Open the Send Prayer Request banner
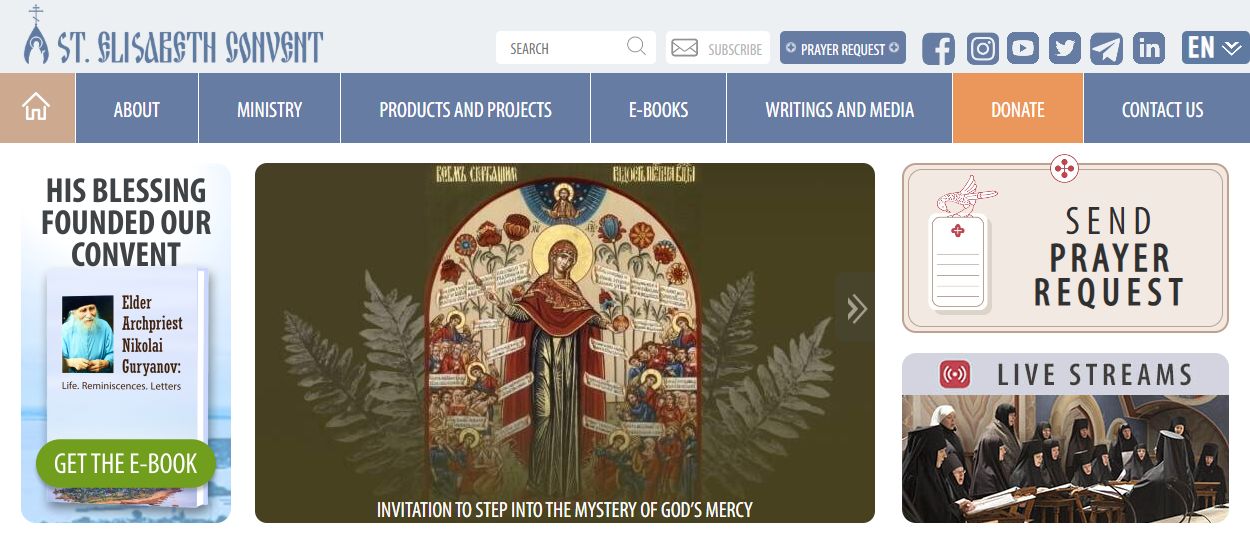The height and width of the screenshot is (536, 1250). point(1065,248)
